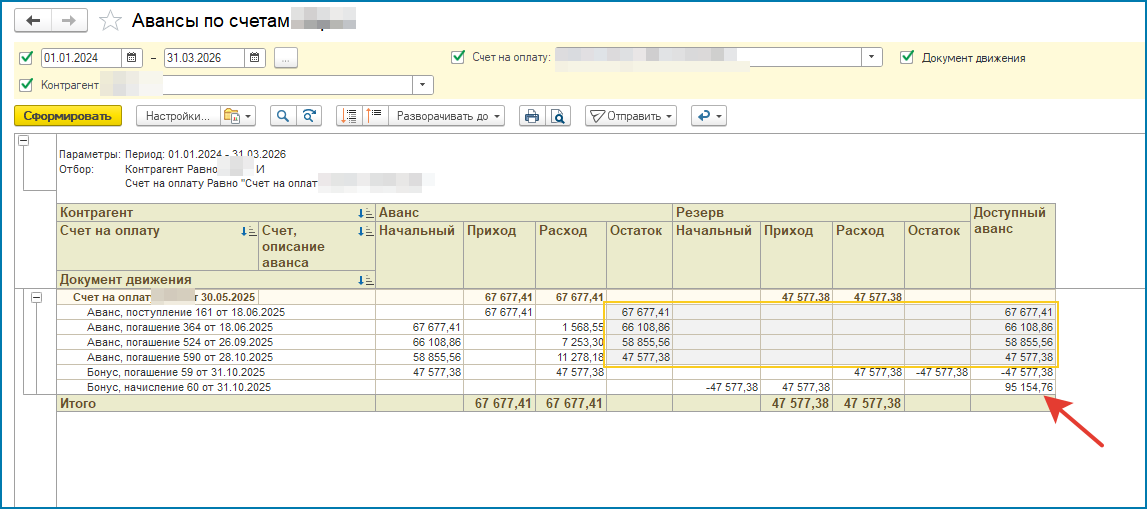Uncheck the Контрагент filter checkbox

tap(26, 85)
